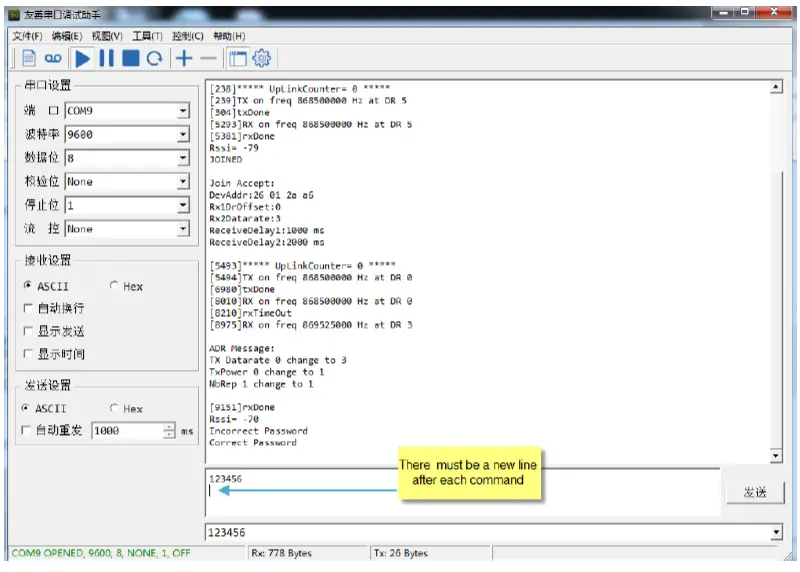Viewport: 800px width, 572px height.
Task: Expand the 校验位 None dropdown
Action: 182,182
